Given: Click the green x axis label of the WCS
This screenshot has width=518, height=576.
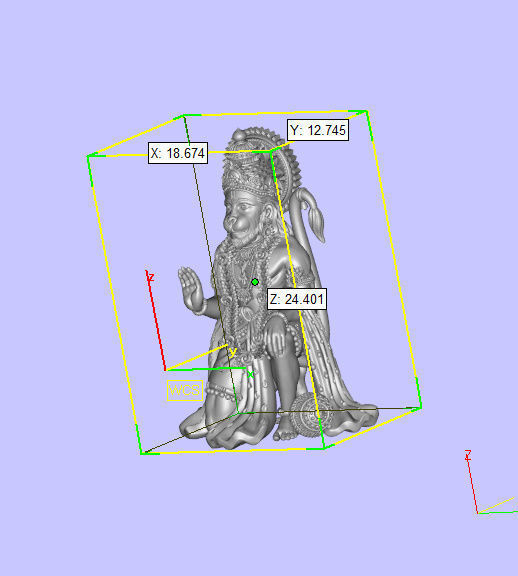Looking at the screenshot, I should coord(250,374).
